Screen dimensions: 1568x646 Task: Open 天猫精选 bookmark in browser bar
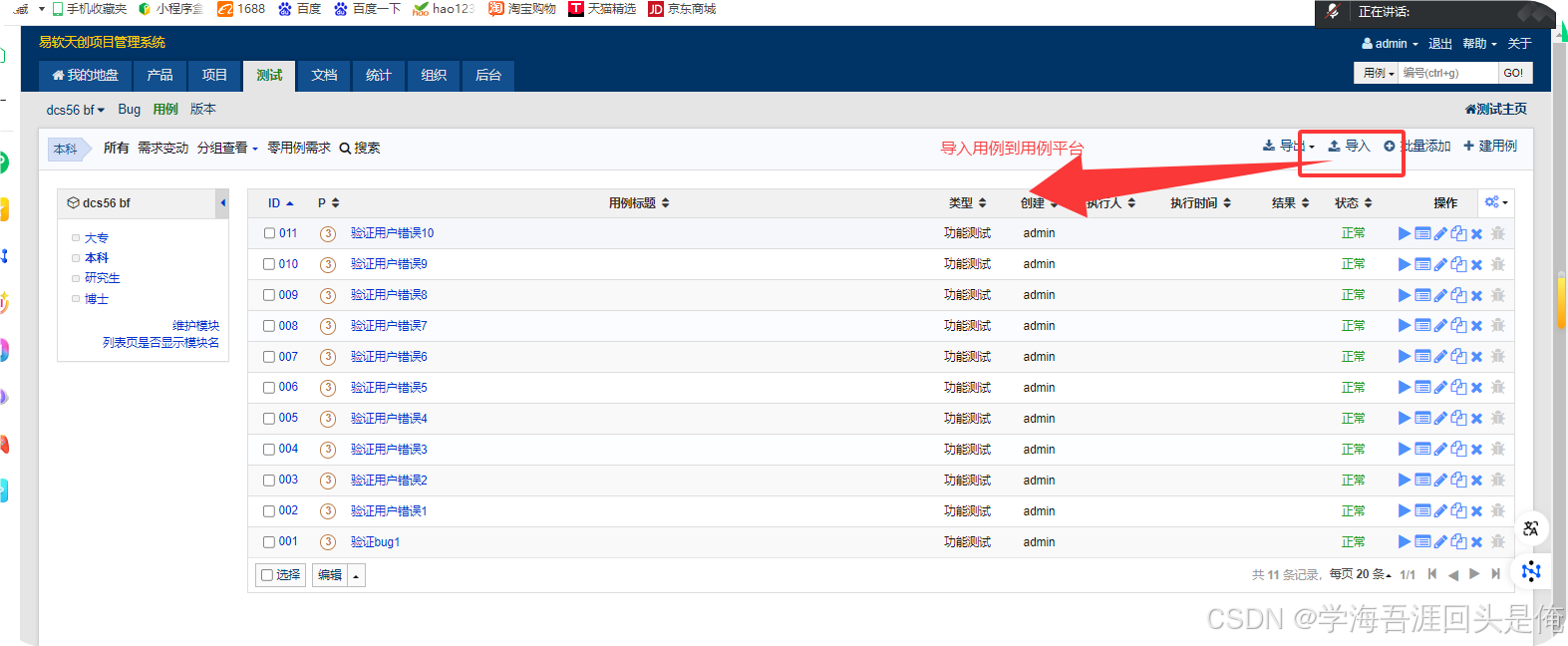click(x=602, y=9)
